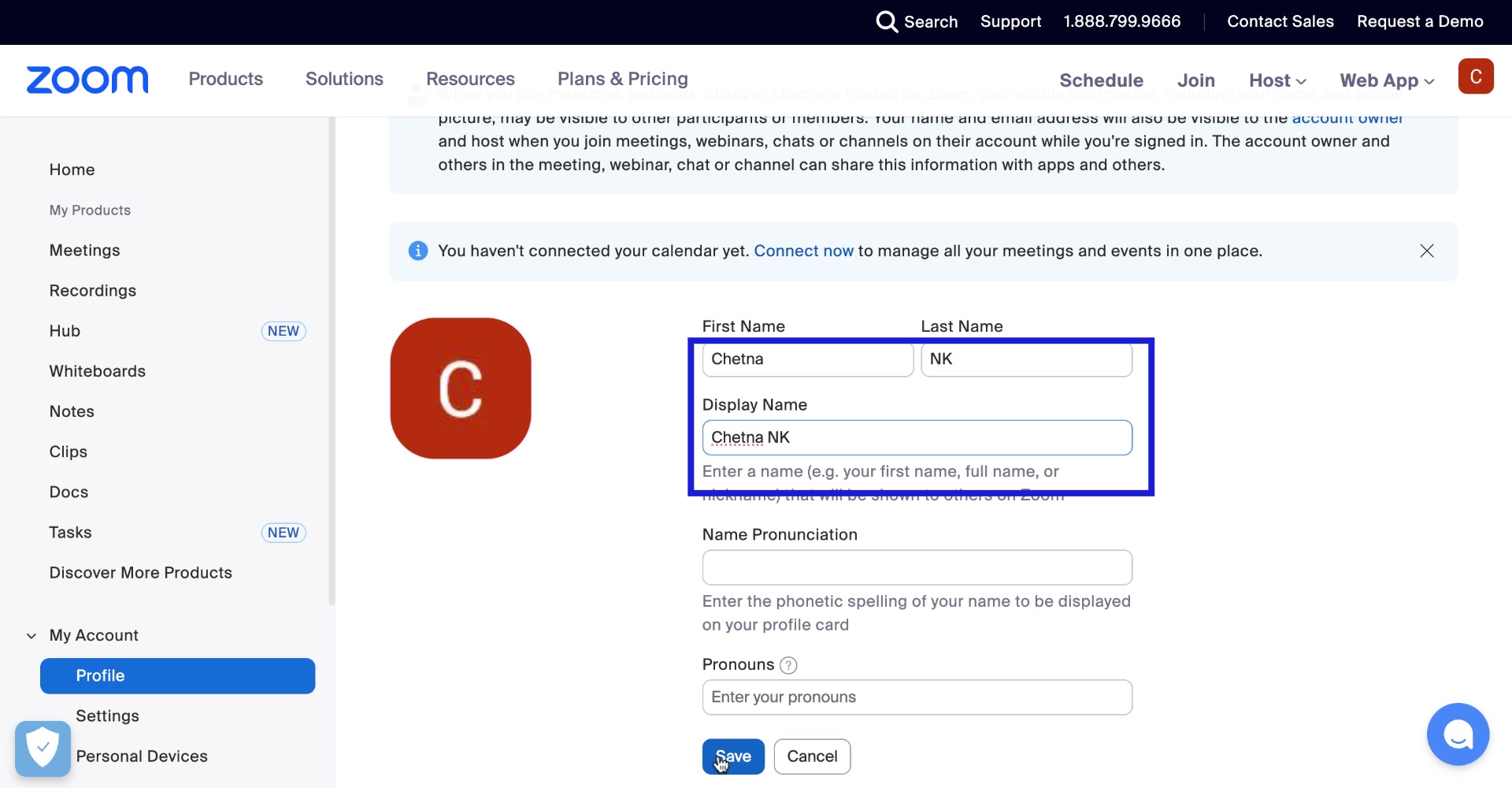Open the Host dropdown
This screenshot has width=1512, height=788.
pos(1276,80)
